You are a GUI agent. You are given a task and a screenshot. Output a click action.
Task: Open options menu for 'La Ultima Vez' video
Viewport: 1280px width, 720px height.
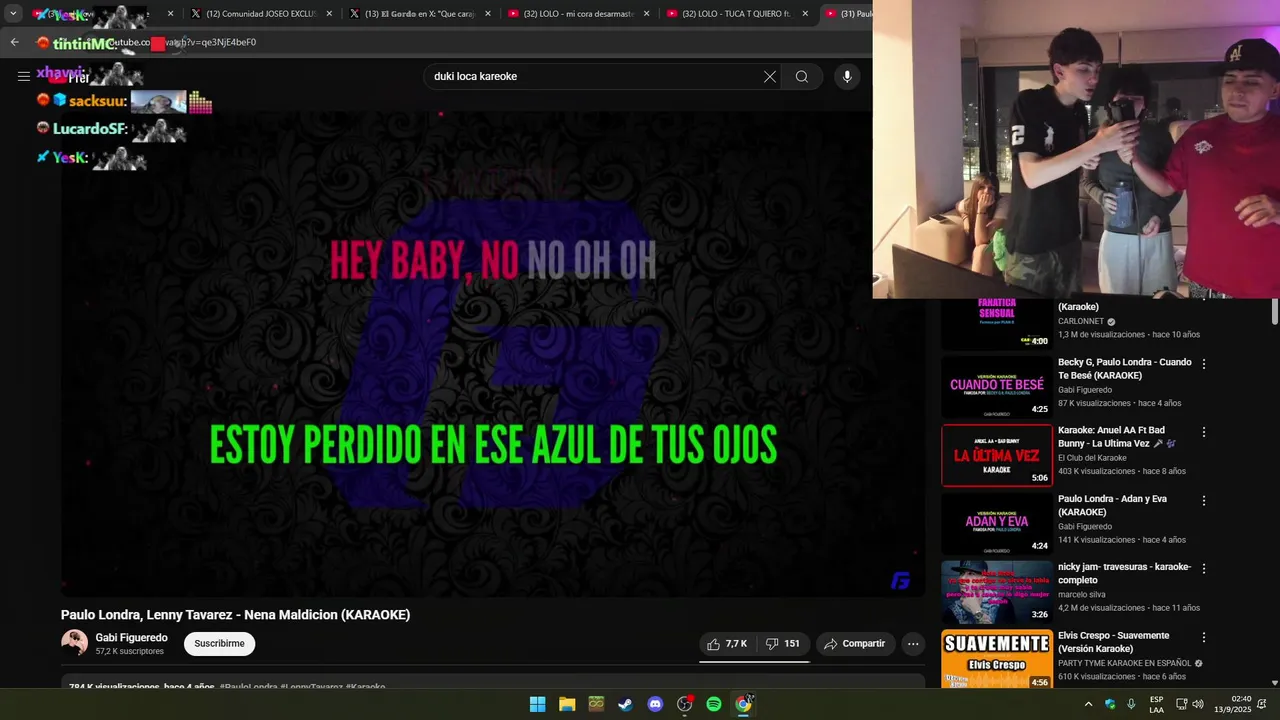(1204, 432)
